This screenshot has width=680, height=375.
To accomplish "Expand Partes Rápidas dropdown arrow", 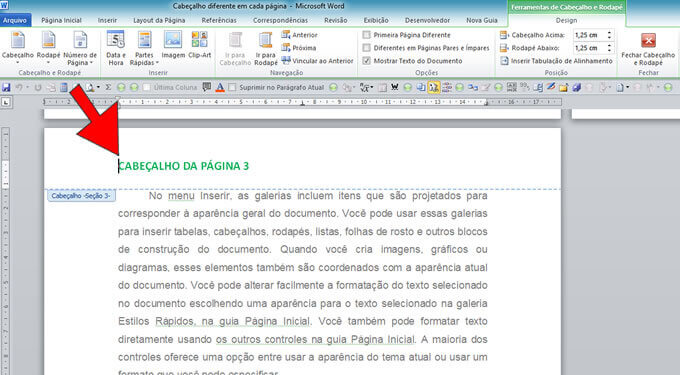I will click(x=157, y=63).
